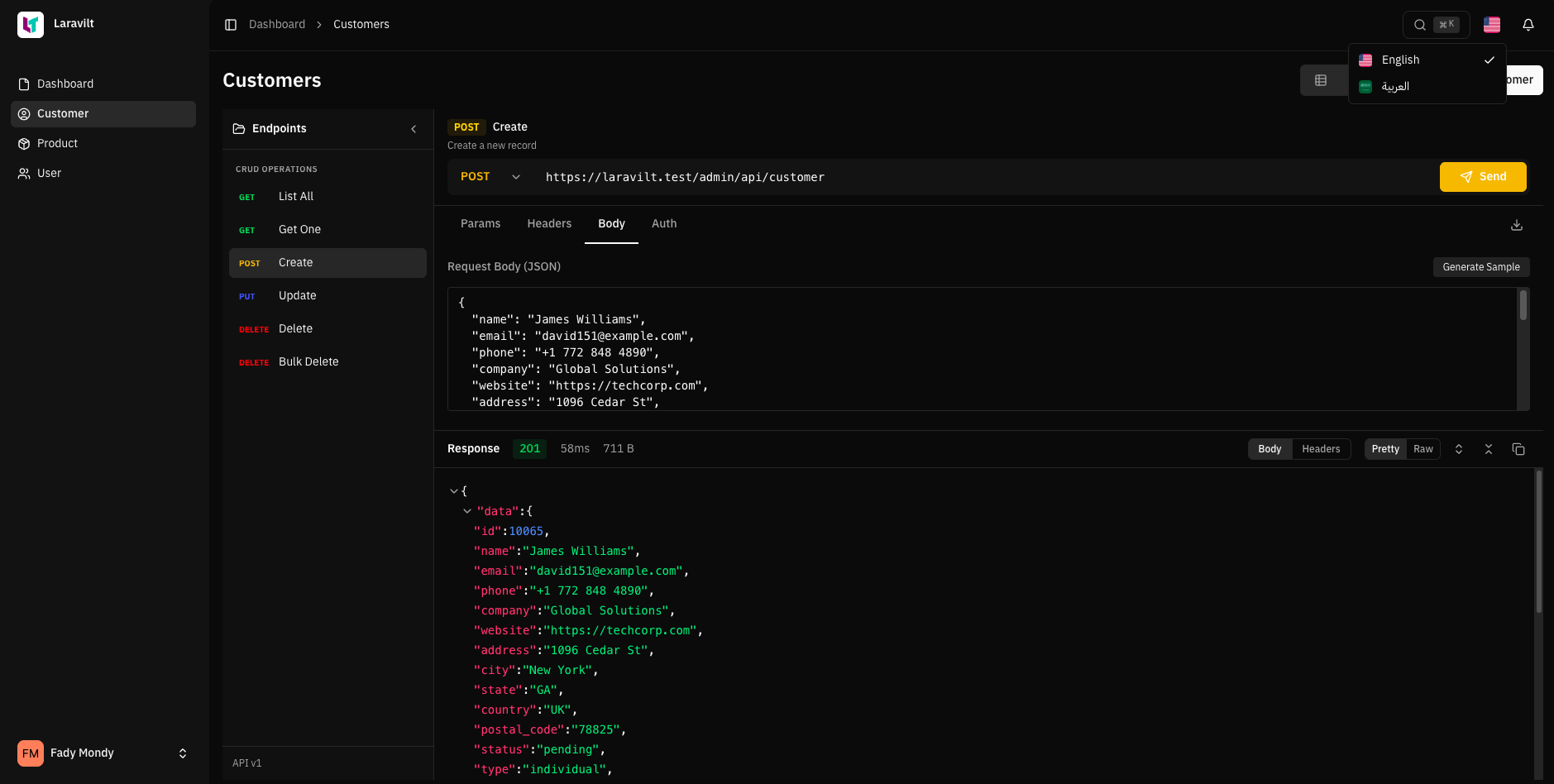Open the User management section

[x=48, y=173]
